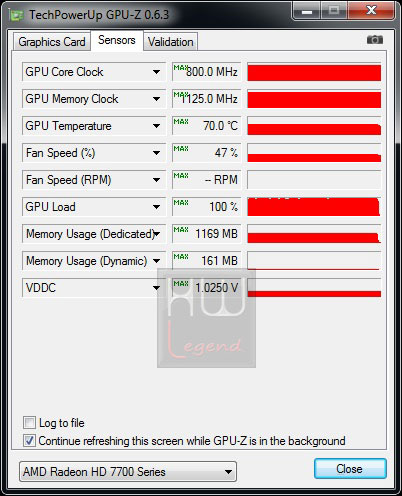This screenshot has height=496, width=402.
Task: Click the Close button
Action: [x=350, y=469]
